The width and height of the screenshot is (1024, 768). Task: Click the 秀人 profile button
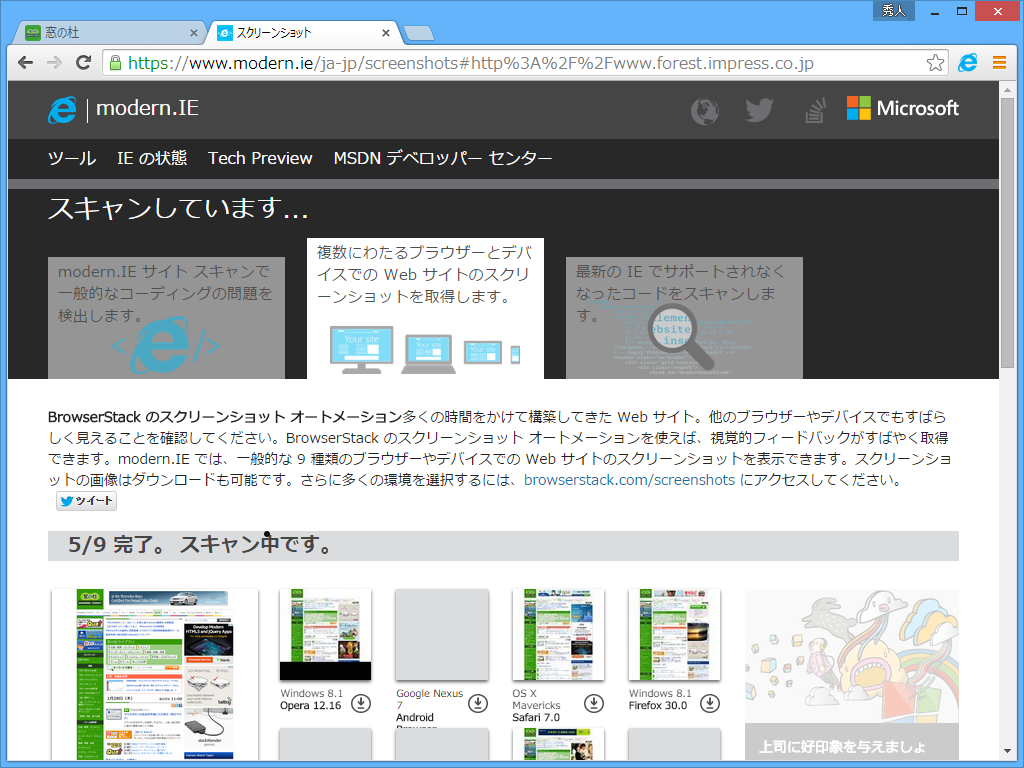tap(893, 11)
